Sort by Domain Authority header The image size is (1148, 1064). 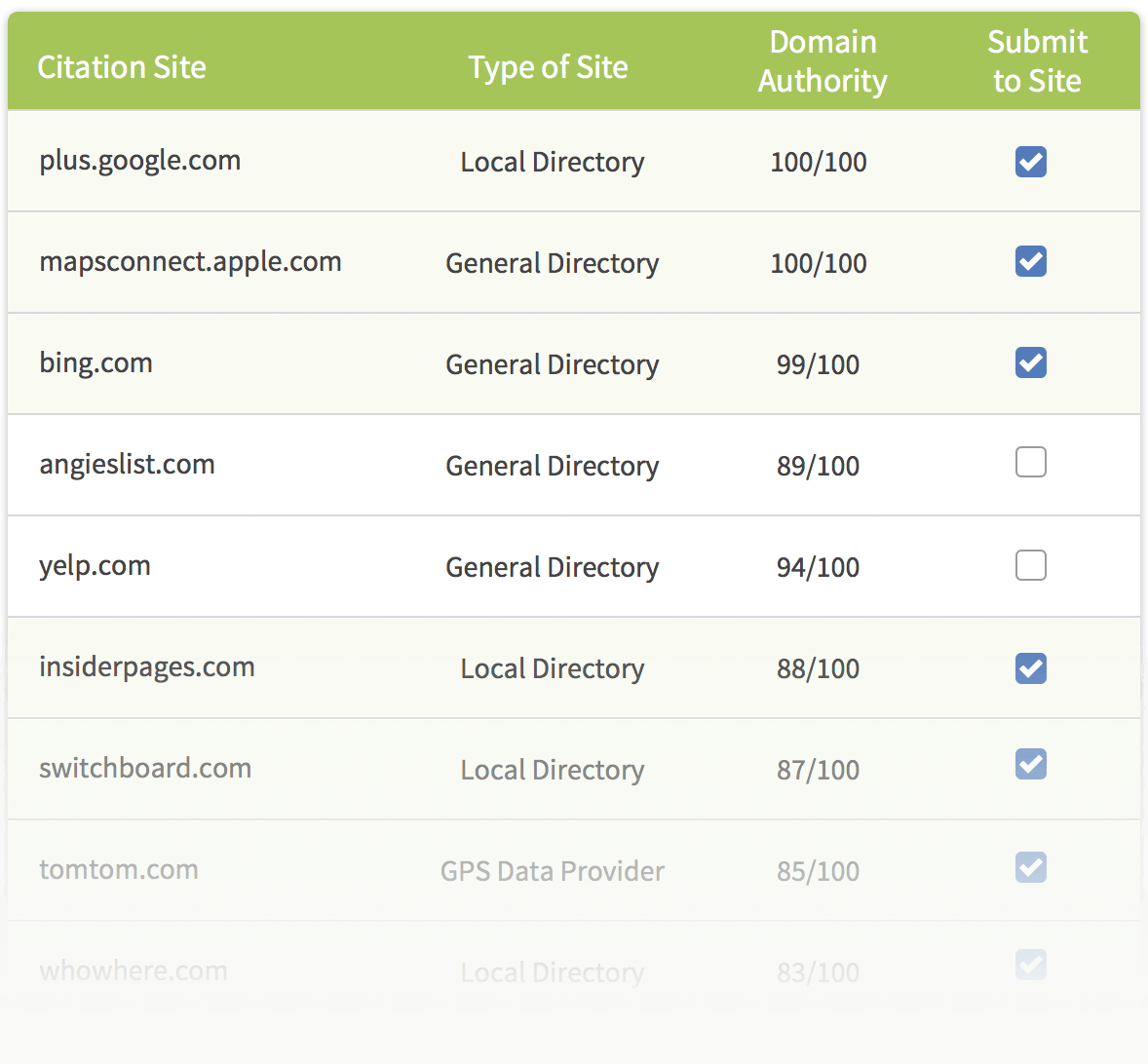[823, 61]
